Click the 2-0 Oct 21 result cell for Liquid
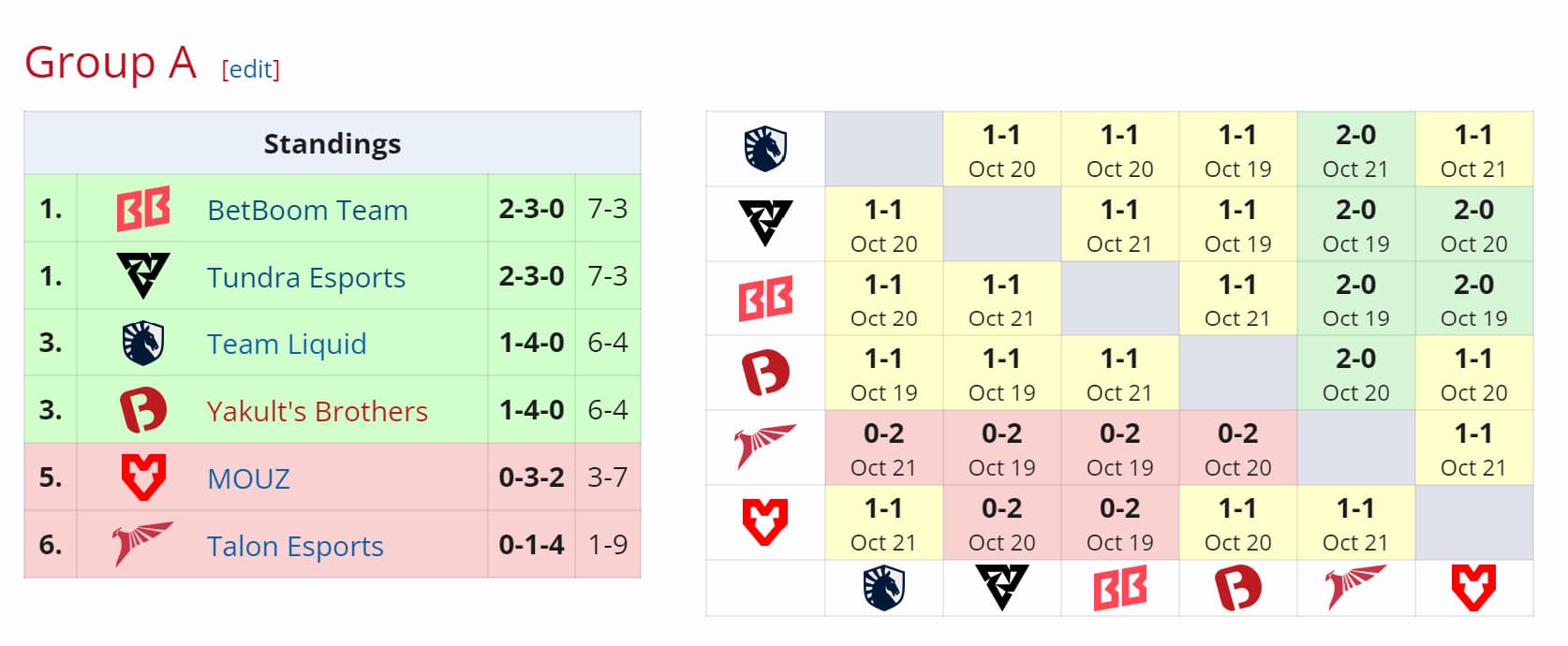This screenshot has height=646, width=1568. (x=1355, y=150)
